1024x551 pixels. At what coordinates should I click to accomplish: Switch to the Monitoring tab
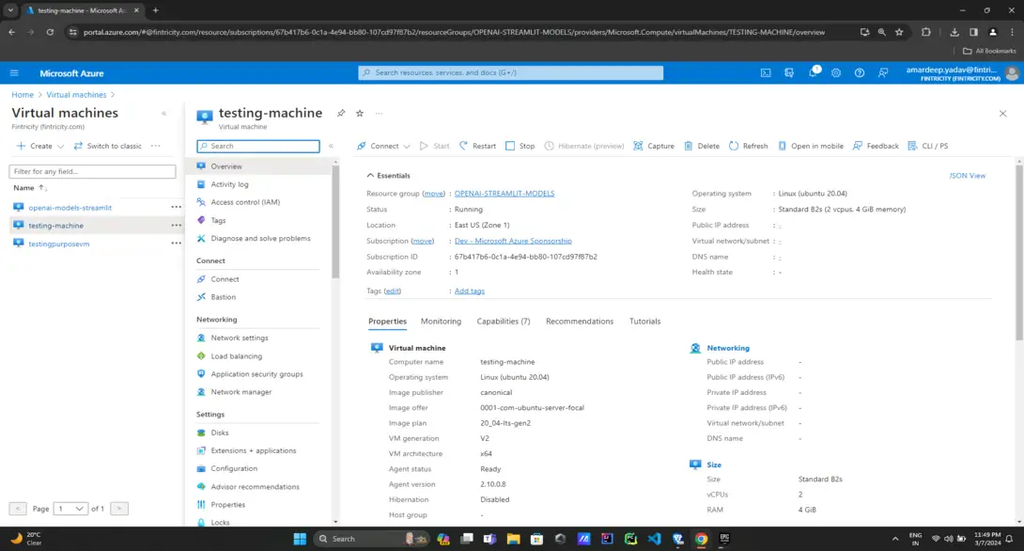click(441, 321)
